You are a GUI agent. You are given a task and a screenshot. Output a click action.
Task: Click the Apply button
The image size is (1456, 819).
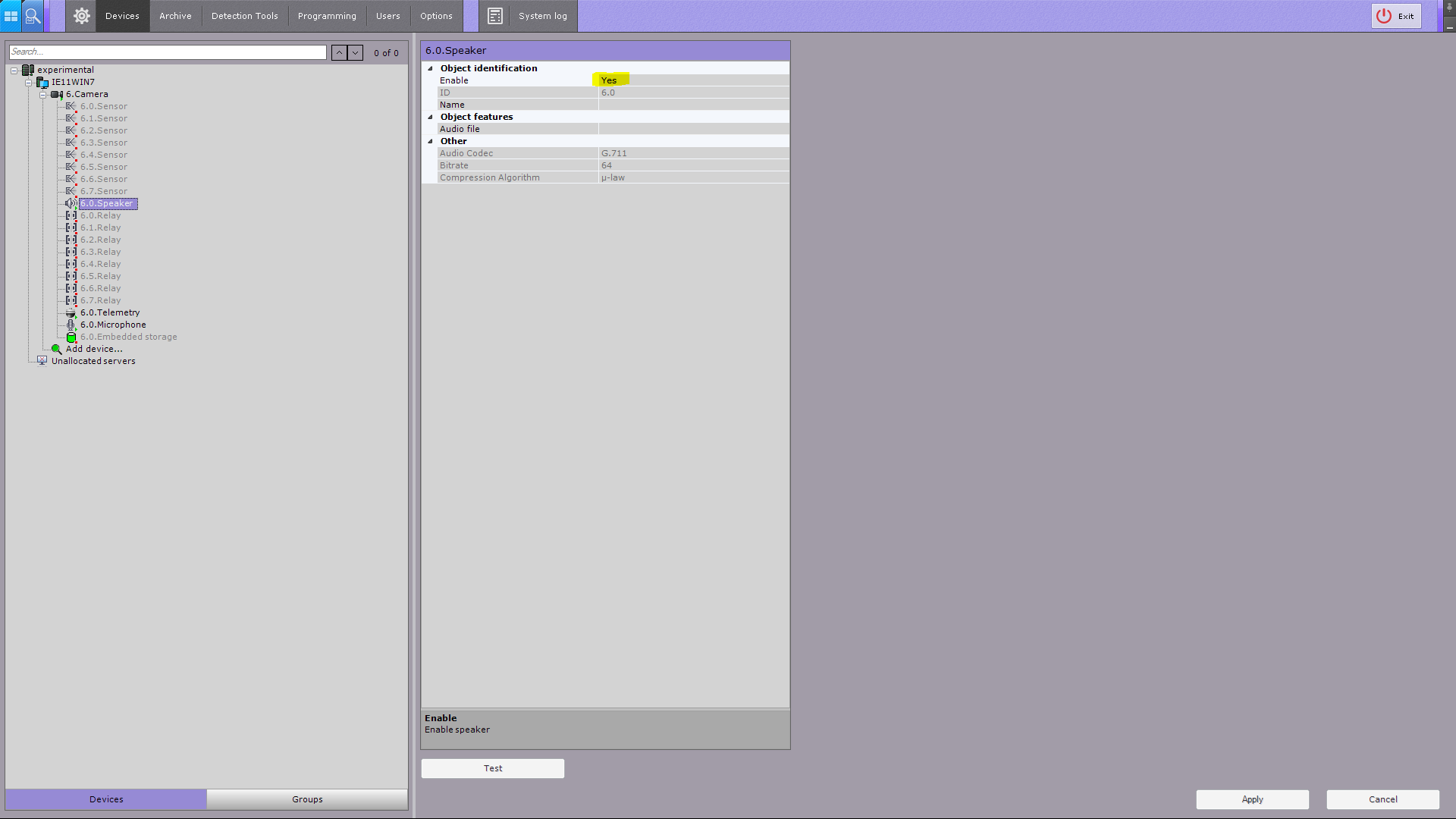pyautogui.click(x=1252, y=799)
